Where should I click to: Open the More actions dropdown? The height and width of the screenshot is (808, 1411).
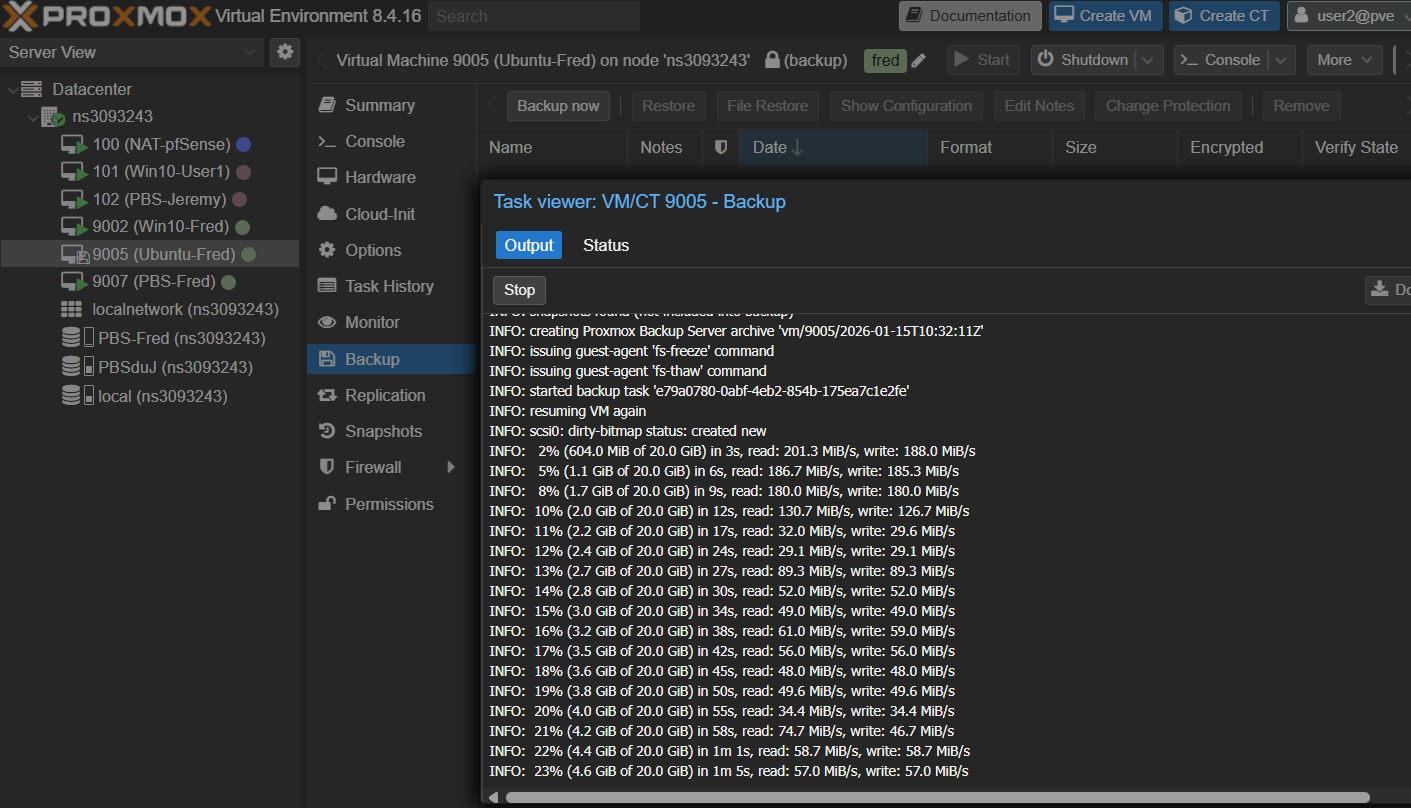coord(1344,60)
